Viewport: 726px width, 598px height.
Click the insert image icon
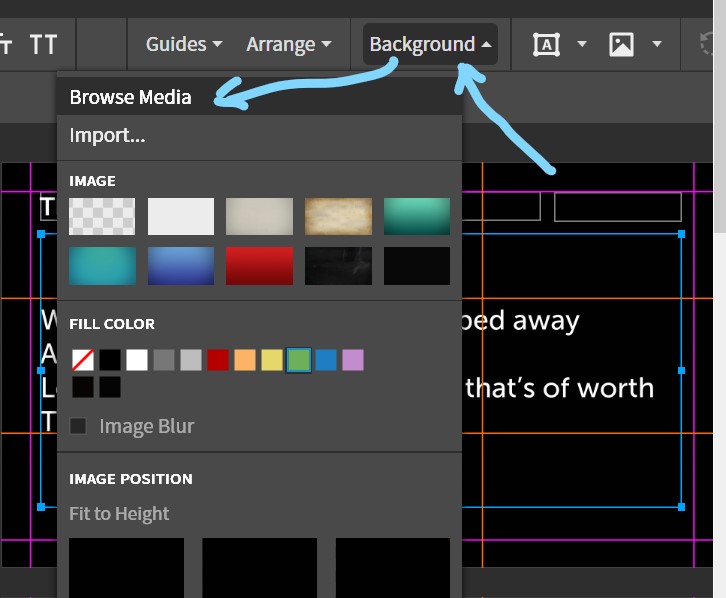(x=621, y=44)
